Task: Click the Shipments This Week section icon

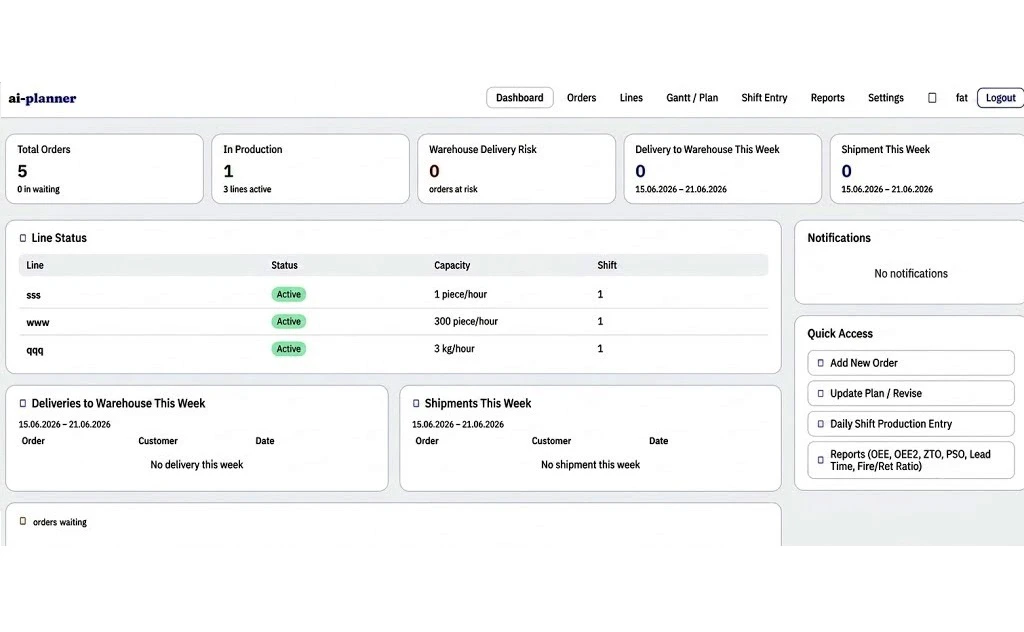Action: [x=416, y=403]
